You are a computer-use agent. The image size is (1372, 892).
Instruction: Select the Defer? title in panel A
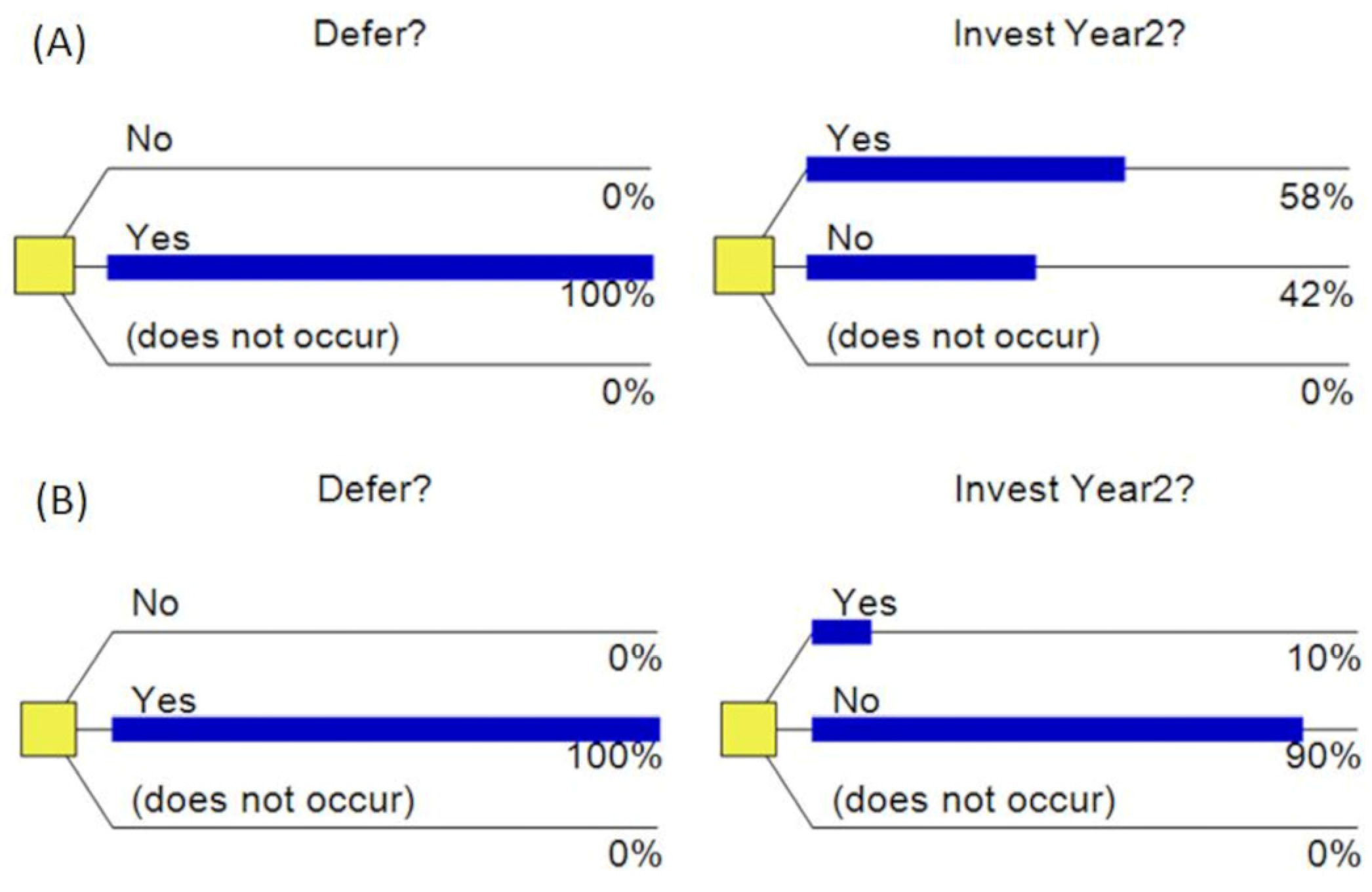[x=371, y=34]
